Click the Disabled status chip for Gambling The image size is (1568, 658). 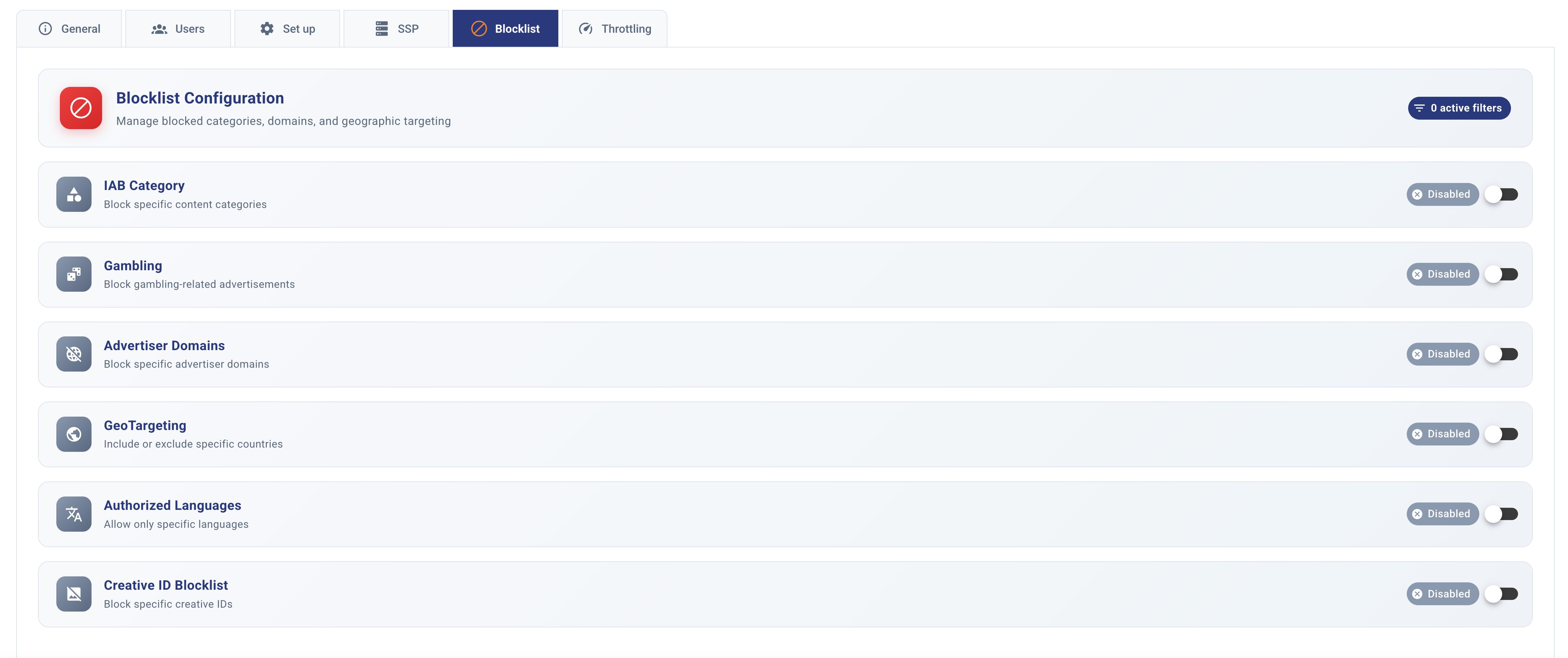tap(1442, 274)
